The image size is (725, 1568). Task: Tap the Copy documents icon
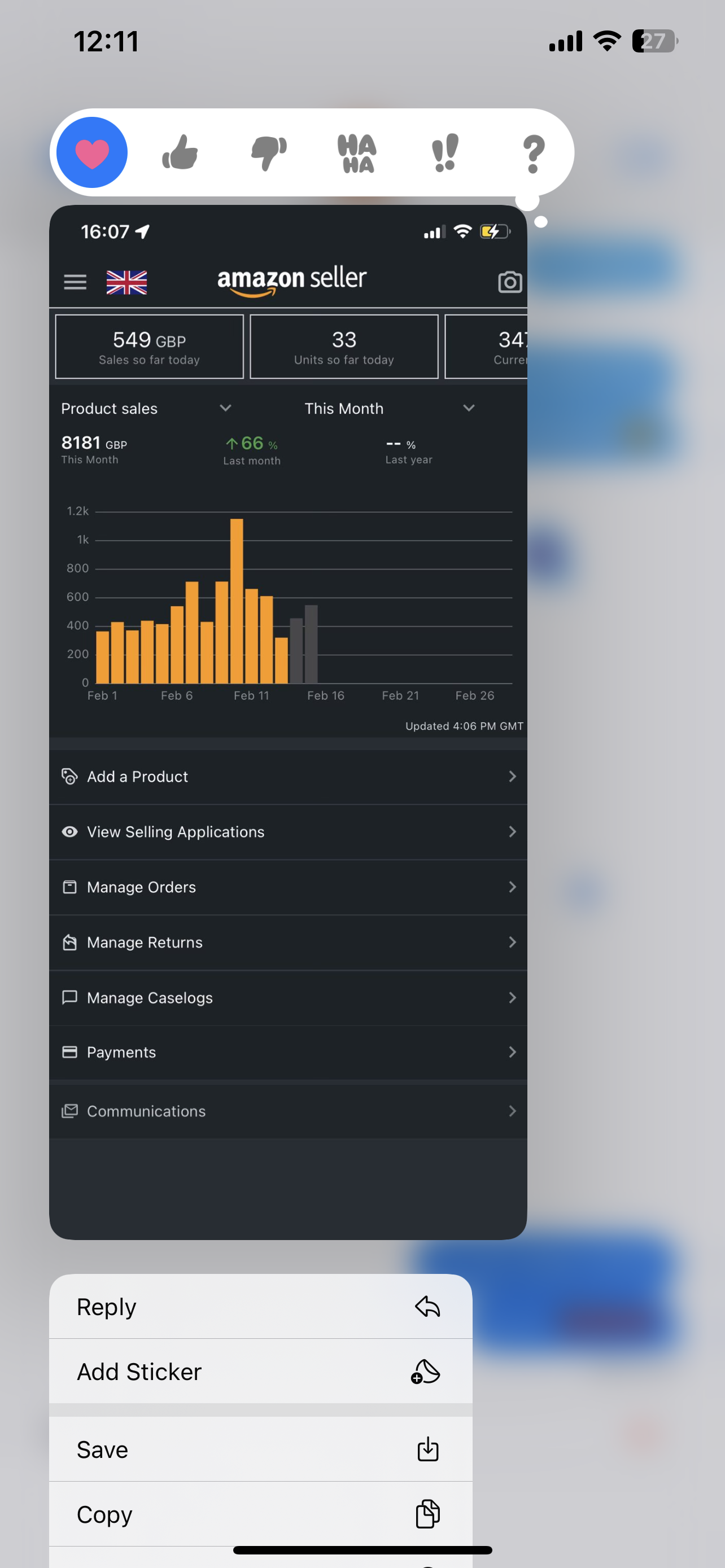click(x=427, y=1514)
